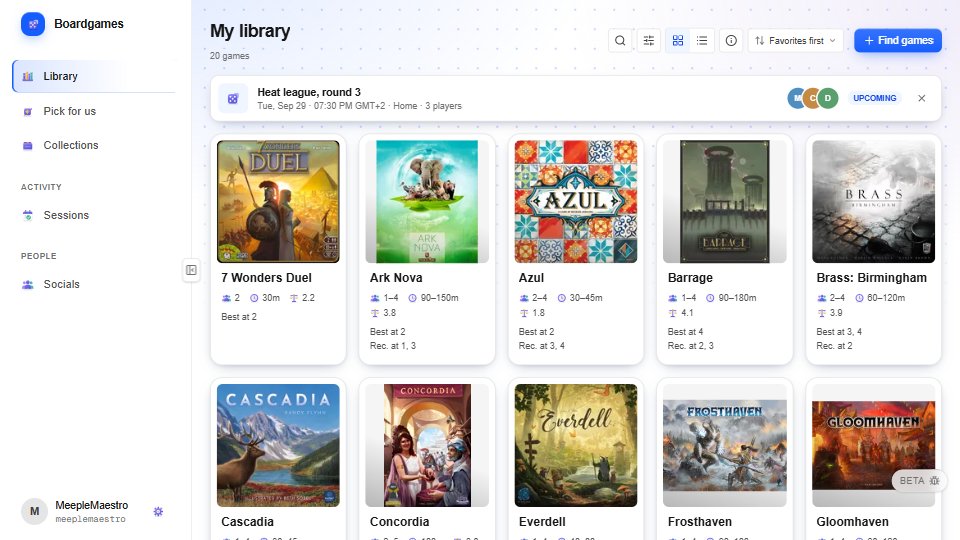This screenshot has height=540, width=960.
Task: Click Barrage 1–4 players icon
Action: [x=673, y=298]
